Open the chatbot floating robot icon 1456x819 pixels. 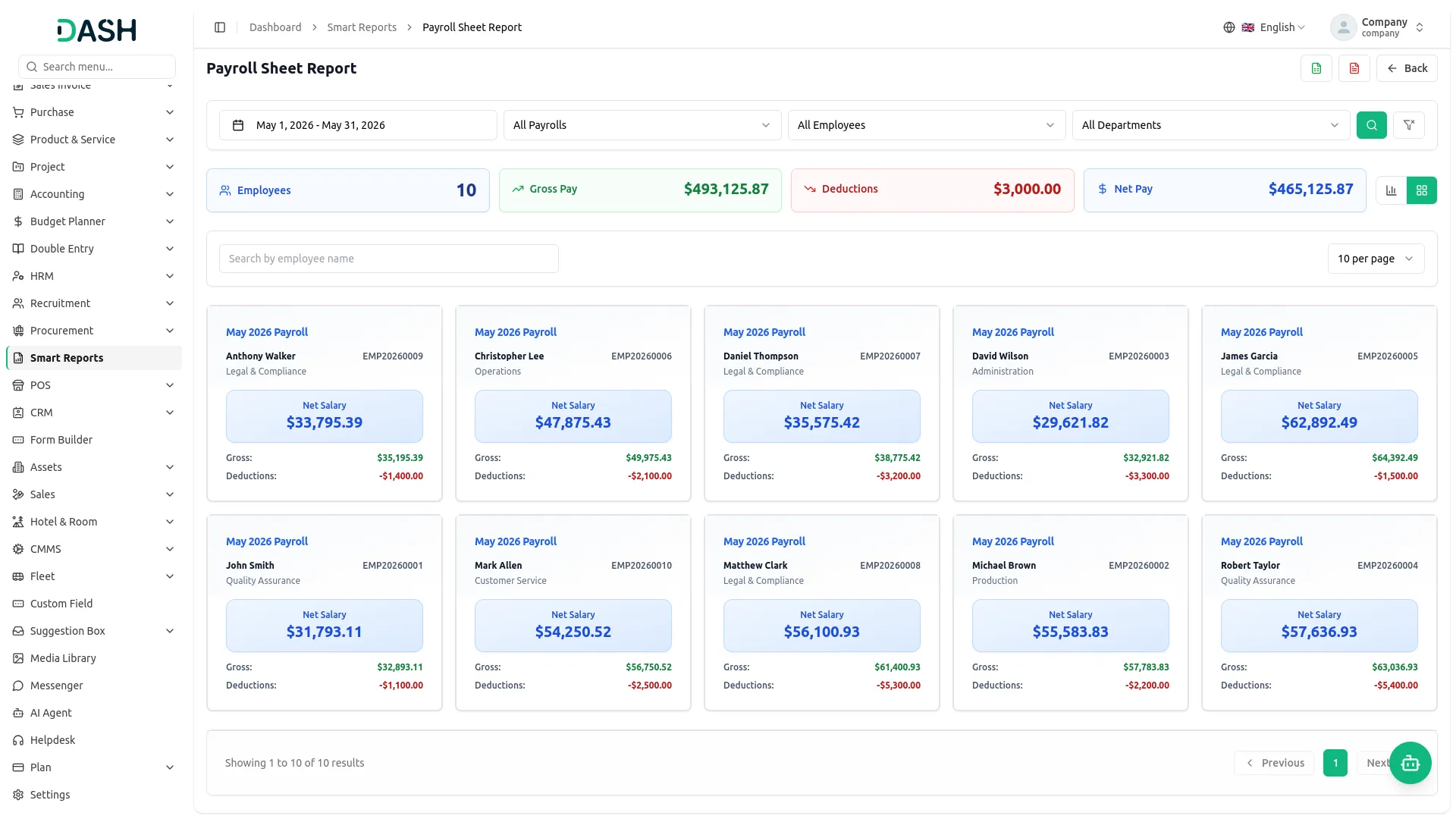tap(1410, 763)
